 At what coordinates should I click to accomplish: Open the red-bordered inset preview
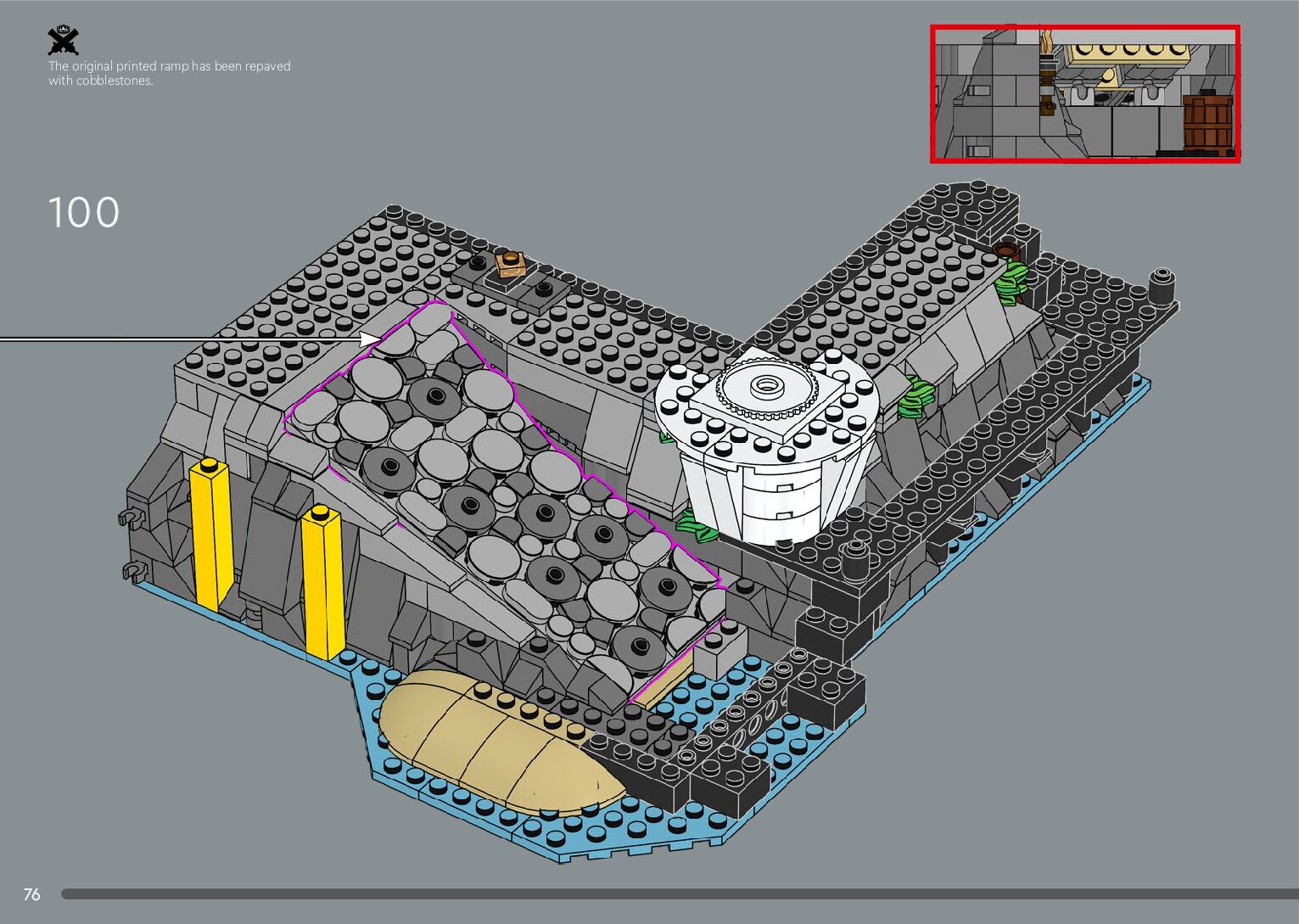tap(1085, 93)
